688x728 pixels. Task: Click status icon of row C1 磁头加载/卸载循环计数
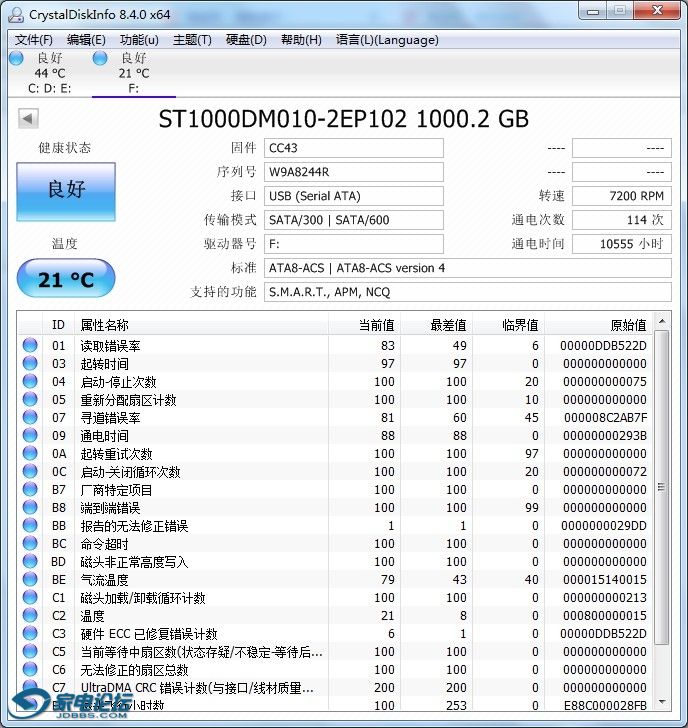[x=30, y=597]
